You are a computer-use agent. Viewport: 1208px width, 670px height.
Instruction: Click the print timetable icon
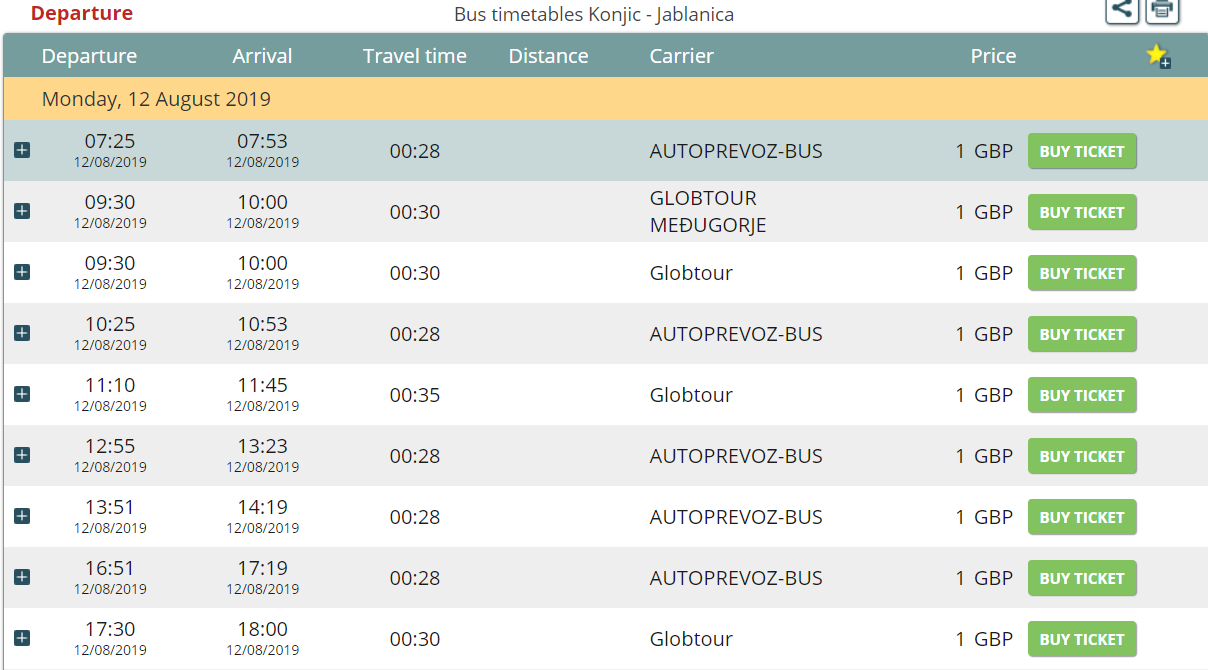(x=1162, y=9)
